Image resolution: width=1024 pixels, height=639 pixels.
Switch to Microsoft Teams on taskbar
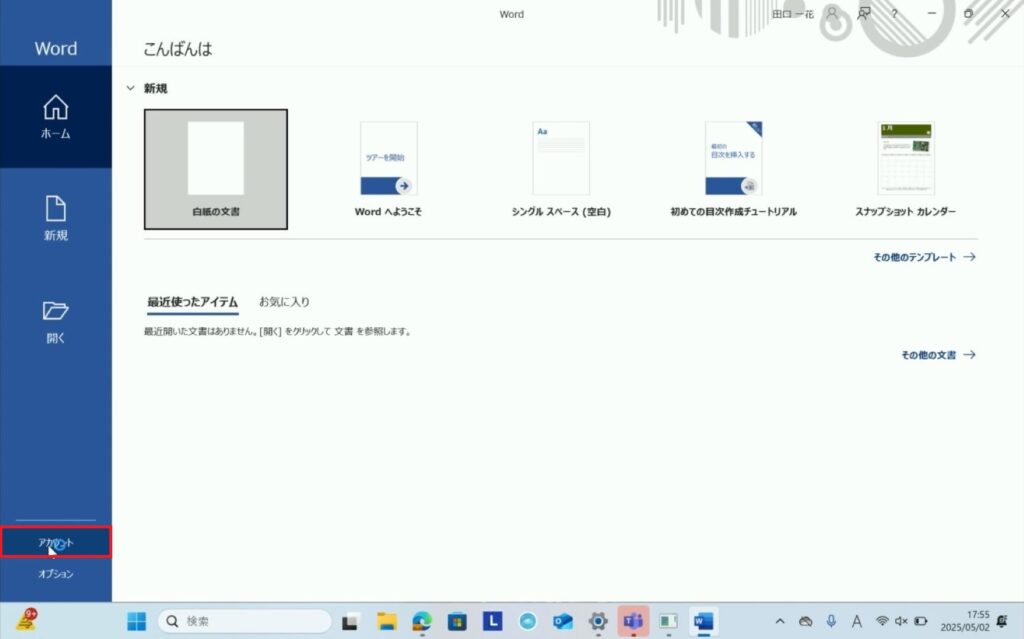pyautogui.click(x=633, y=621)
